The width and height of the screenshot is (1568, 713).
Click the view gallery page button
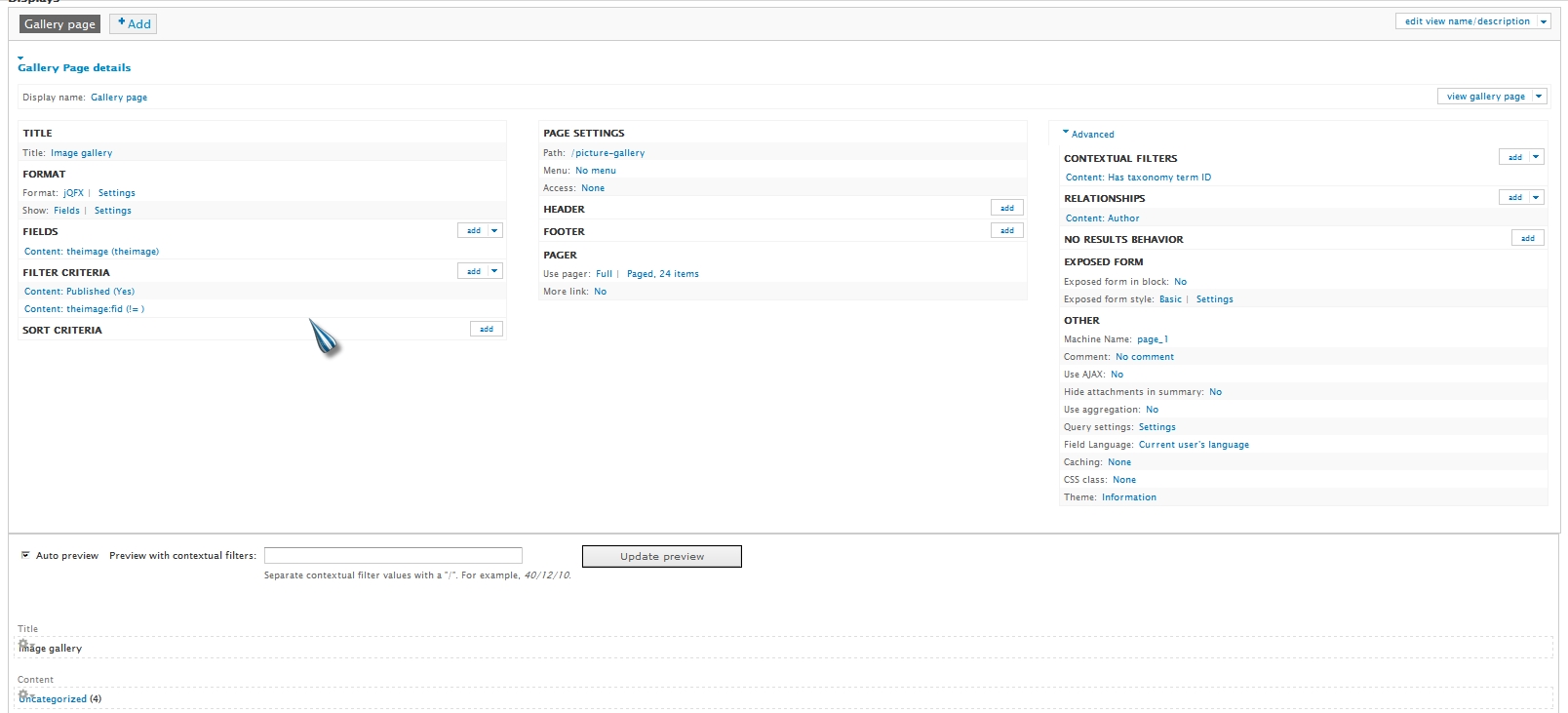pyautogui.click(x=1485, y=97)
